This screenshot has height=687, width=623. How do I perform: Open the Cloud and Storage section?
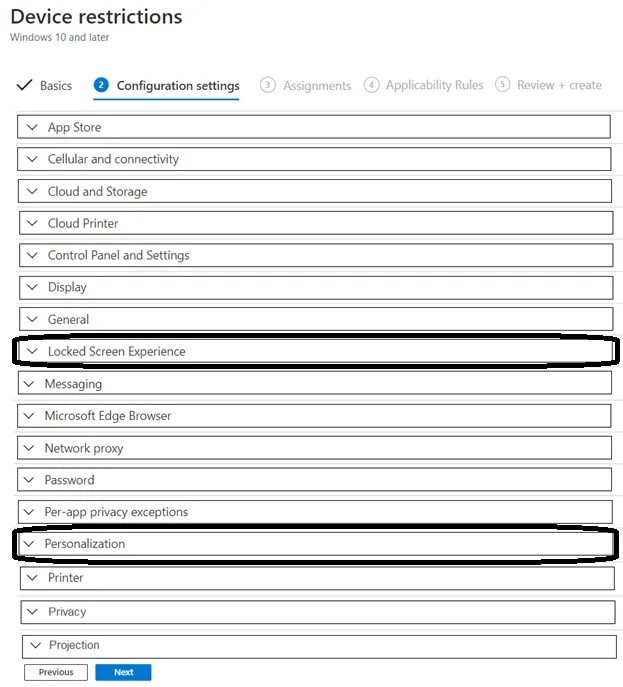pos(315,191)
